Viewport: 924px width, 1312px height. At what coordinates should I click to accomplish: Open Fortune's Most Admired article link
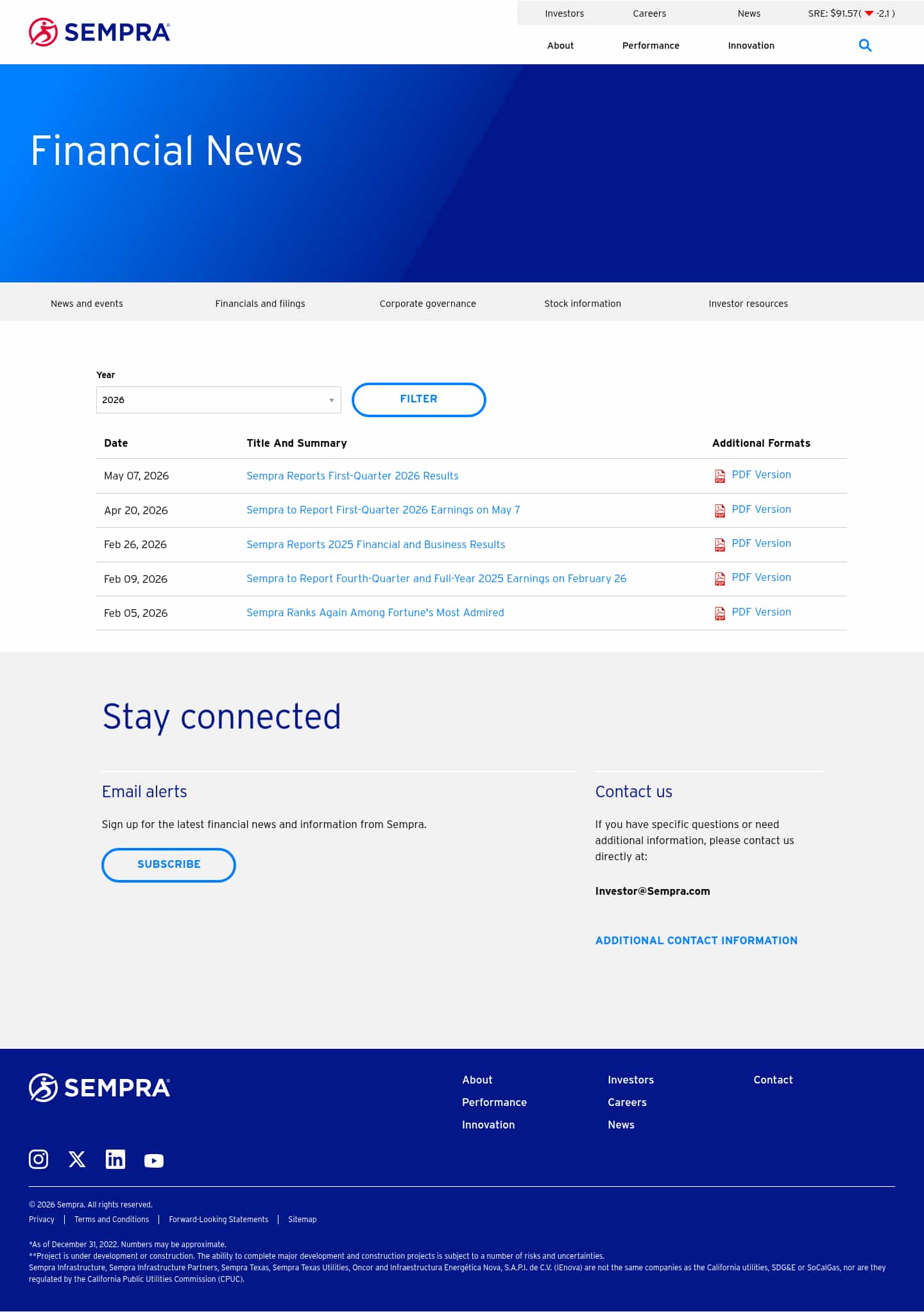(375, 613)
